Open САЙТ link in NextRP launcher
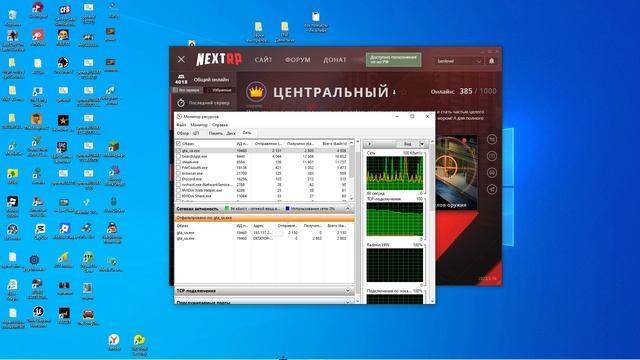Screen dimensions: 640x360 (263, 60)
